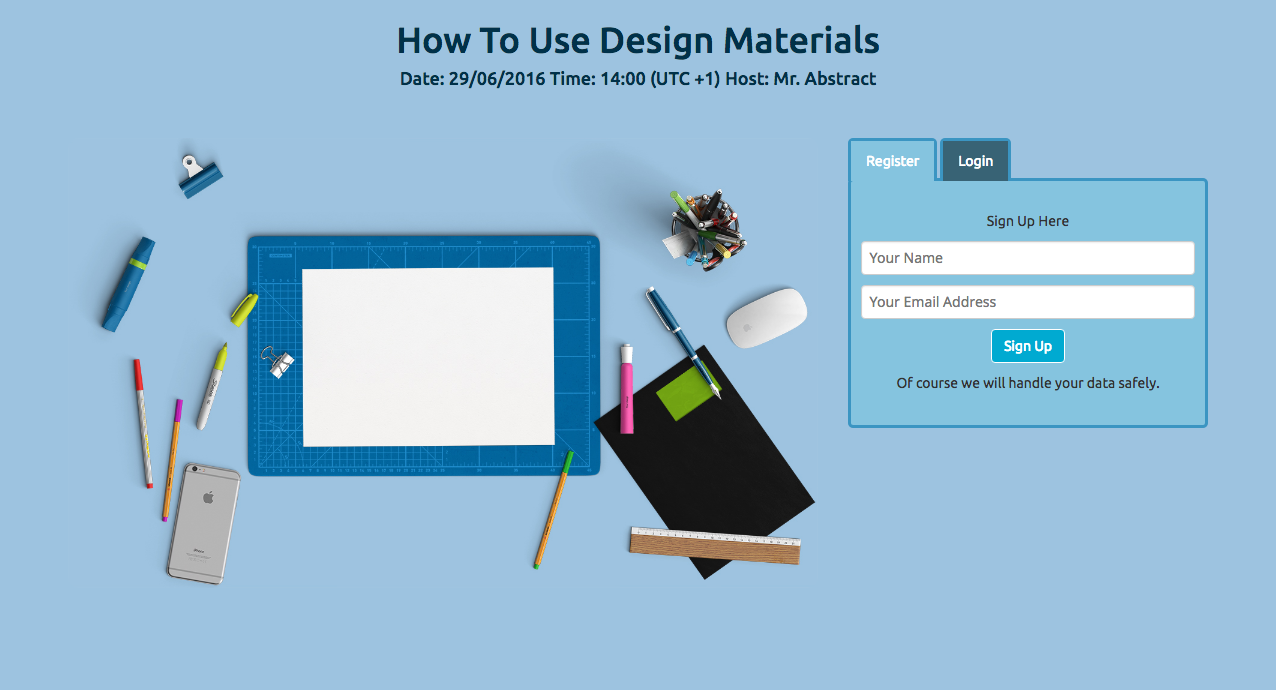Click the date and host information line
The image size is (1276, 690).
tap(638, 79)
